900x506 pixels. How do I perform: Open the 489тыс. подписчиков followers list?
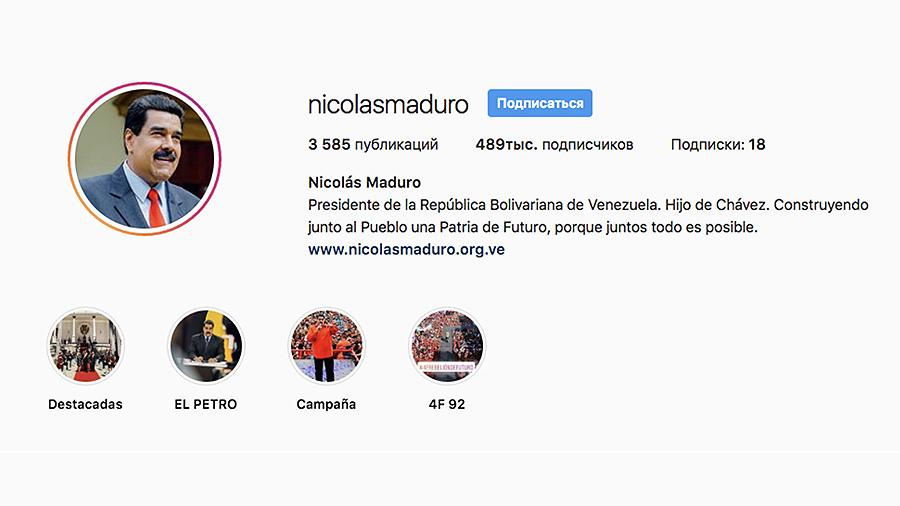coord(554,145)
